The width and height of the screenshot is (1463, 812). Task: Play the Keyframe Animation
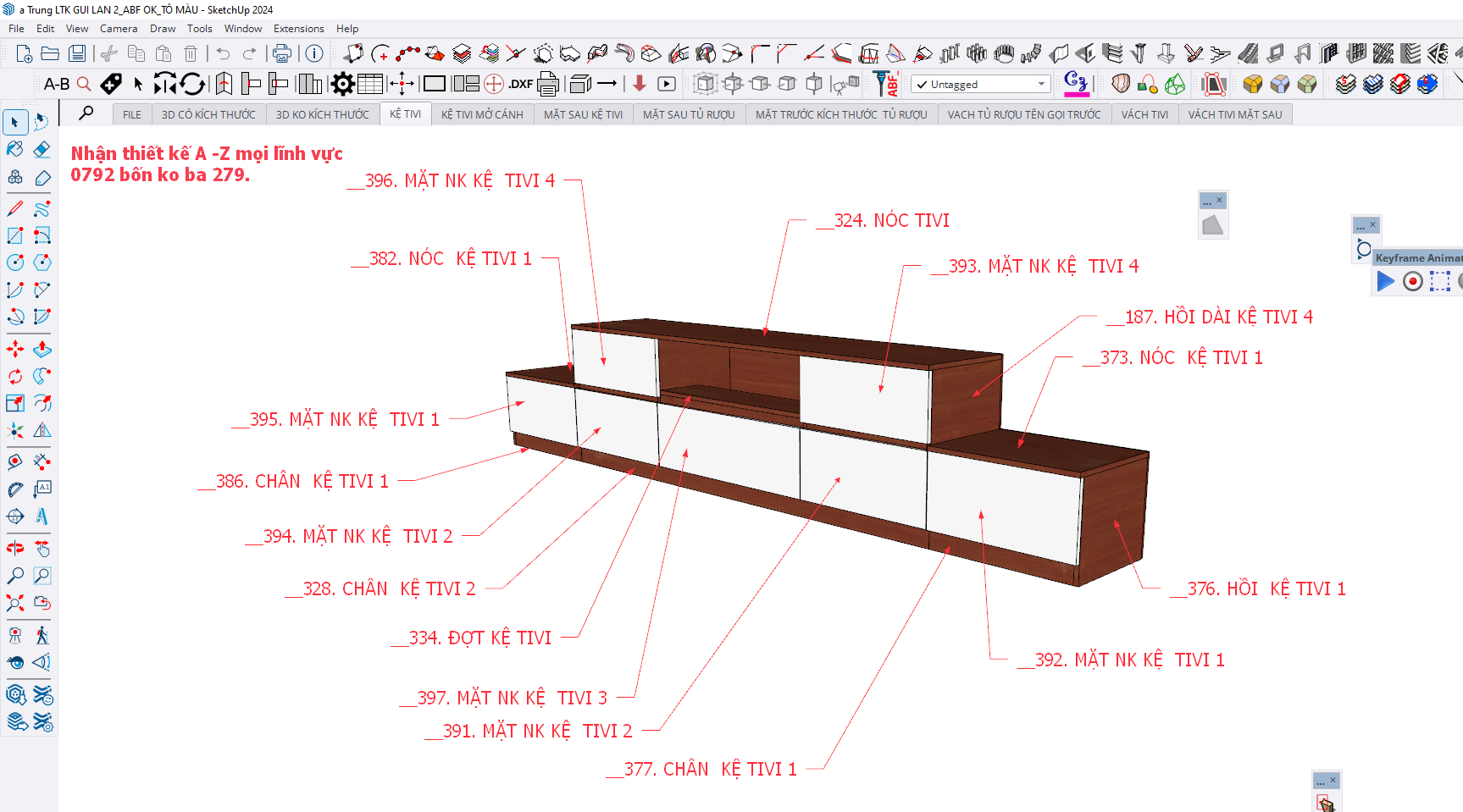click(1385, 281)
